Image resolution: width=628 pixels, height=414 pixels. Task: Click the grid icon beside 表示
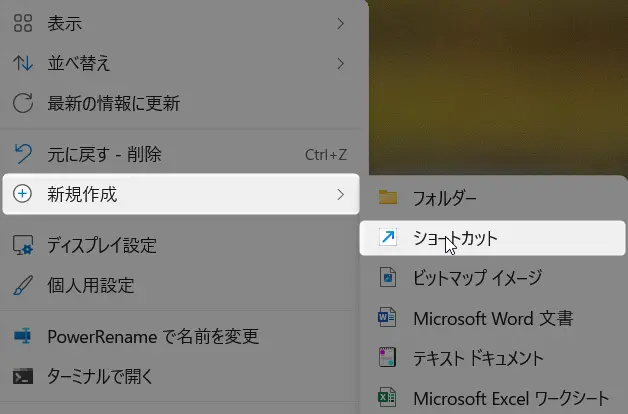coord(22,23)
